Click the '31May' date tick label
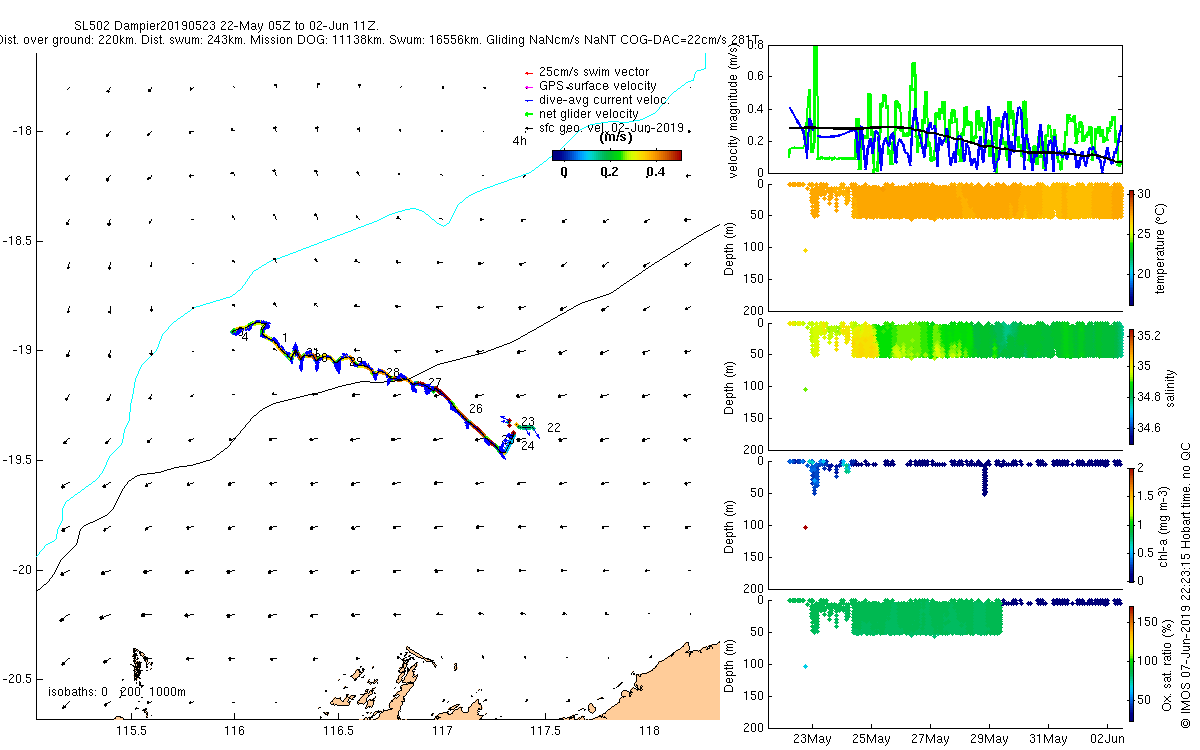Viewport: 1200px width, 750px height. coord(1049,740)
